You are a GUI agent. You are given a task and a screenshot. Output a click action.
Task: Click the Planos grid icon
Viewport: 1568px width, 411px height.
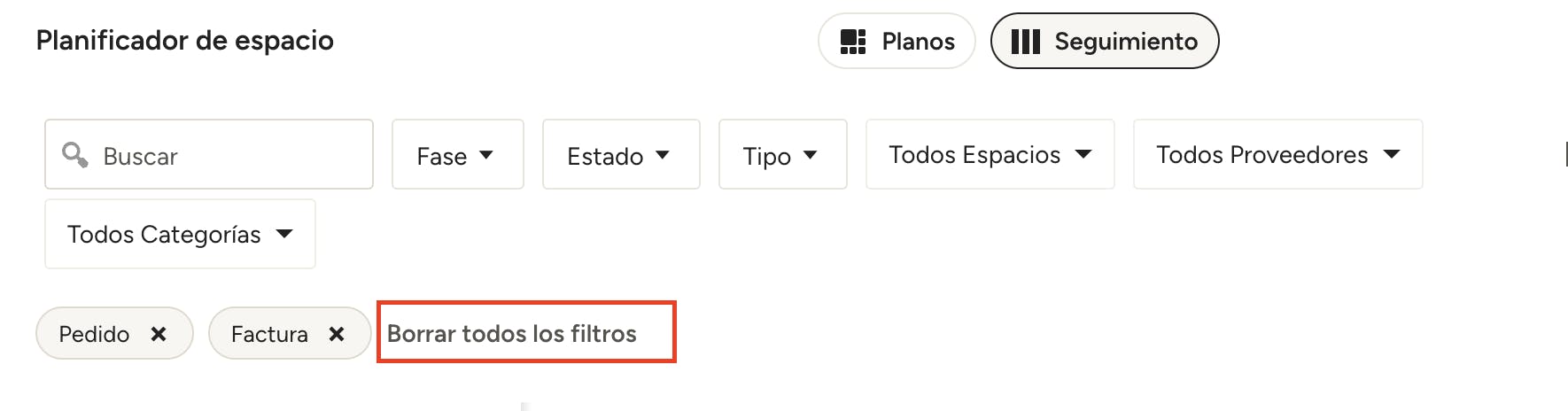click(x=853, y=42)
